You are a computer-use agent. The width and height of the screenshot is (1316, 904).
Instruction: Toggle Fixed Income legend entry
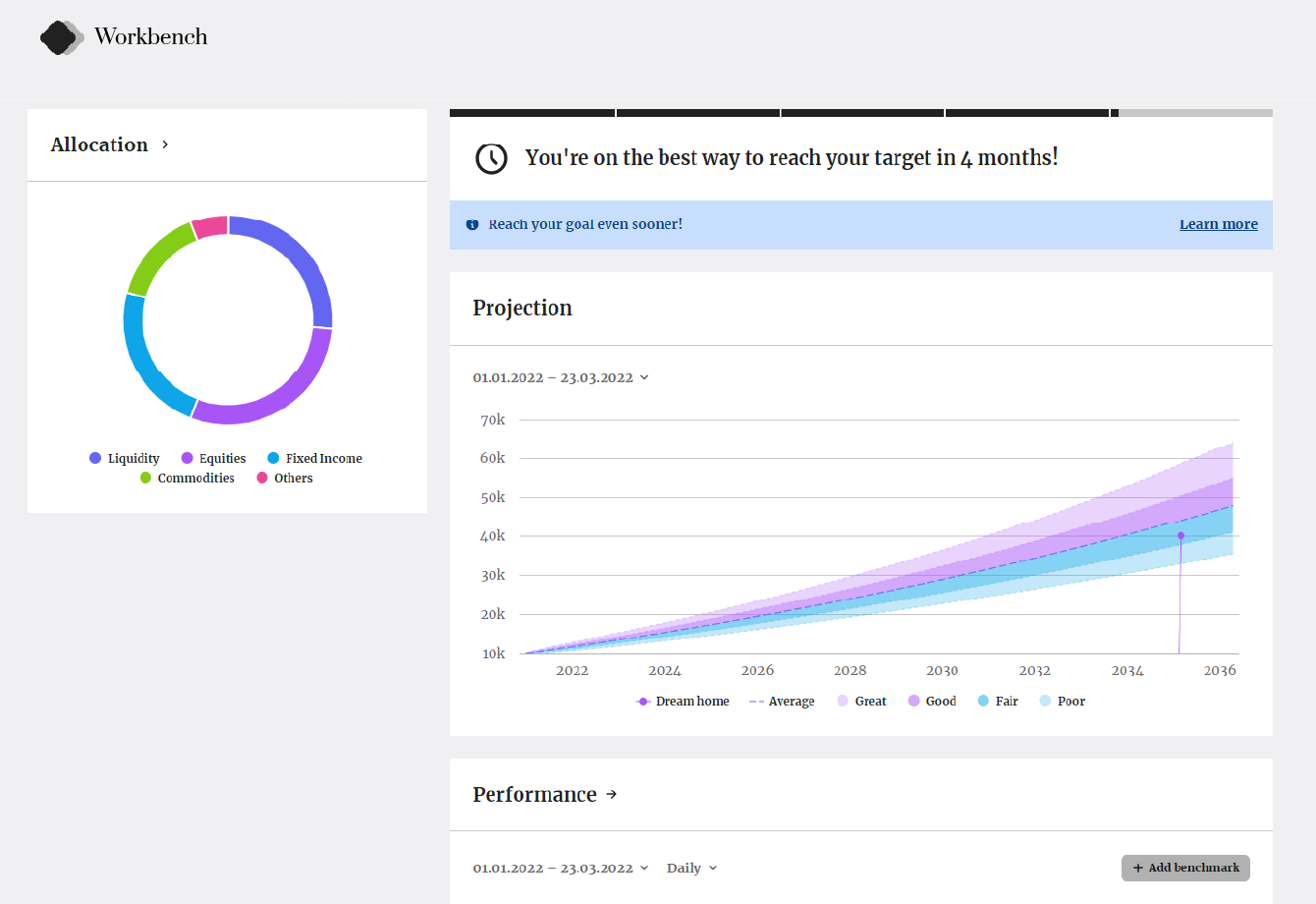click(x=314, y=458)
